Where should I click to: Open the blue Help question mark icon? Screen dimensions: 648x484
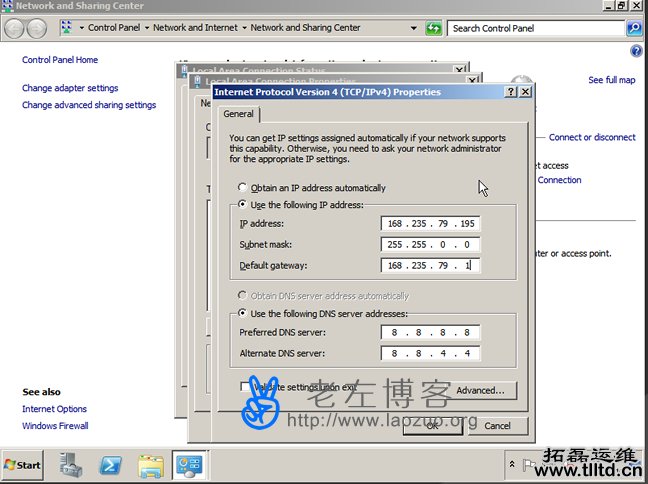tap(636, 51)
